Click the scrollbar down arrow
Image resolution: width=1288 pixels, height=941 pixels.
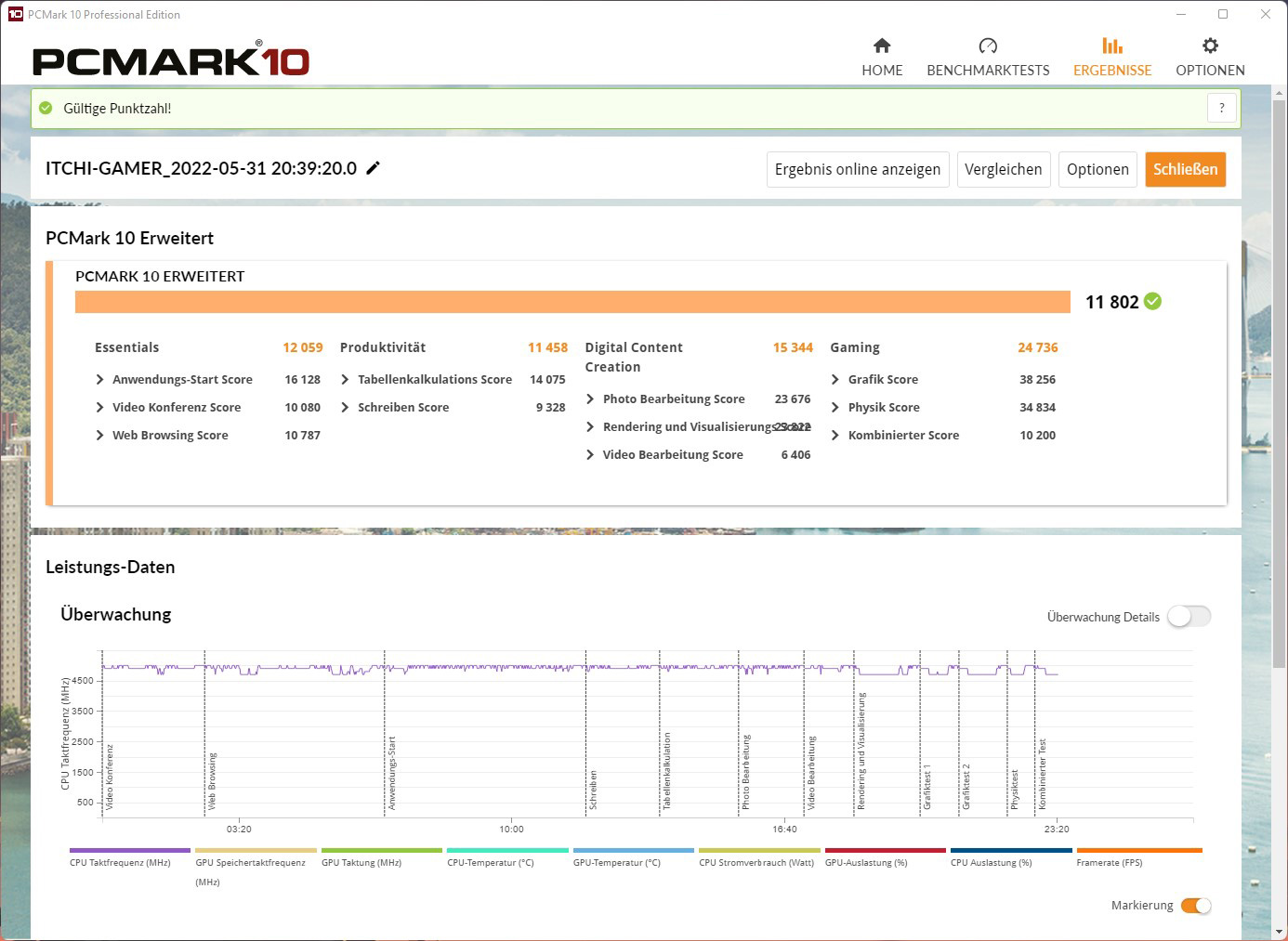(1280, 932)
